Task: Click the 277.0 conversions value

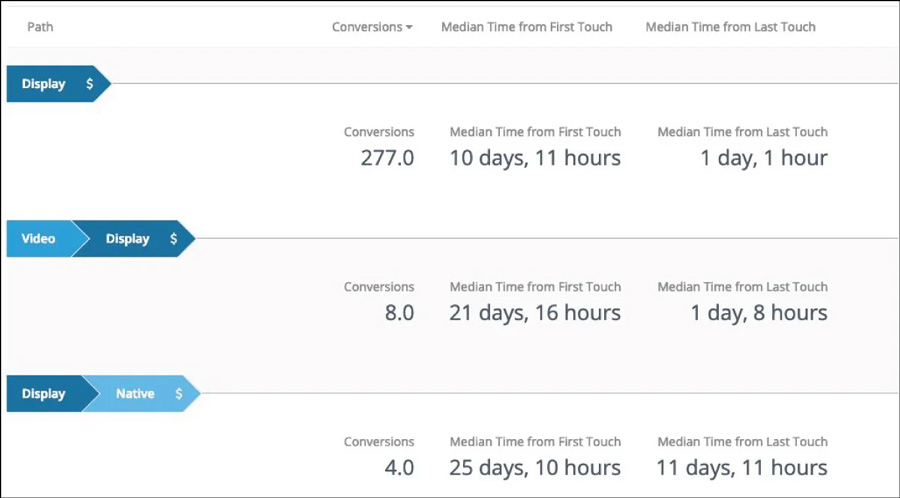Action: [387, 158]
